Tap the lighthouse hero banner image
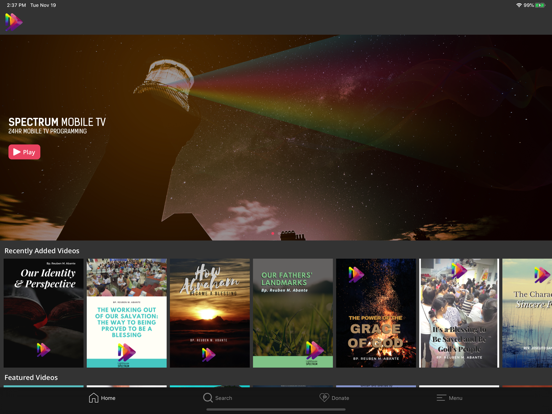 pyautogui.click(x=276, y=138)
